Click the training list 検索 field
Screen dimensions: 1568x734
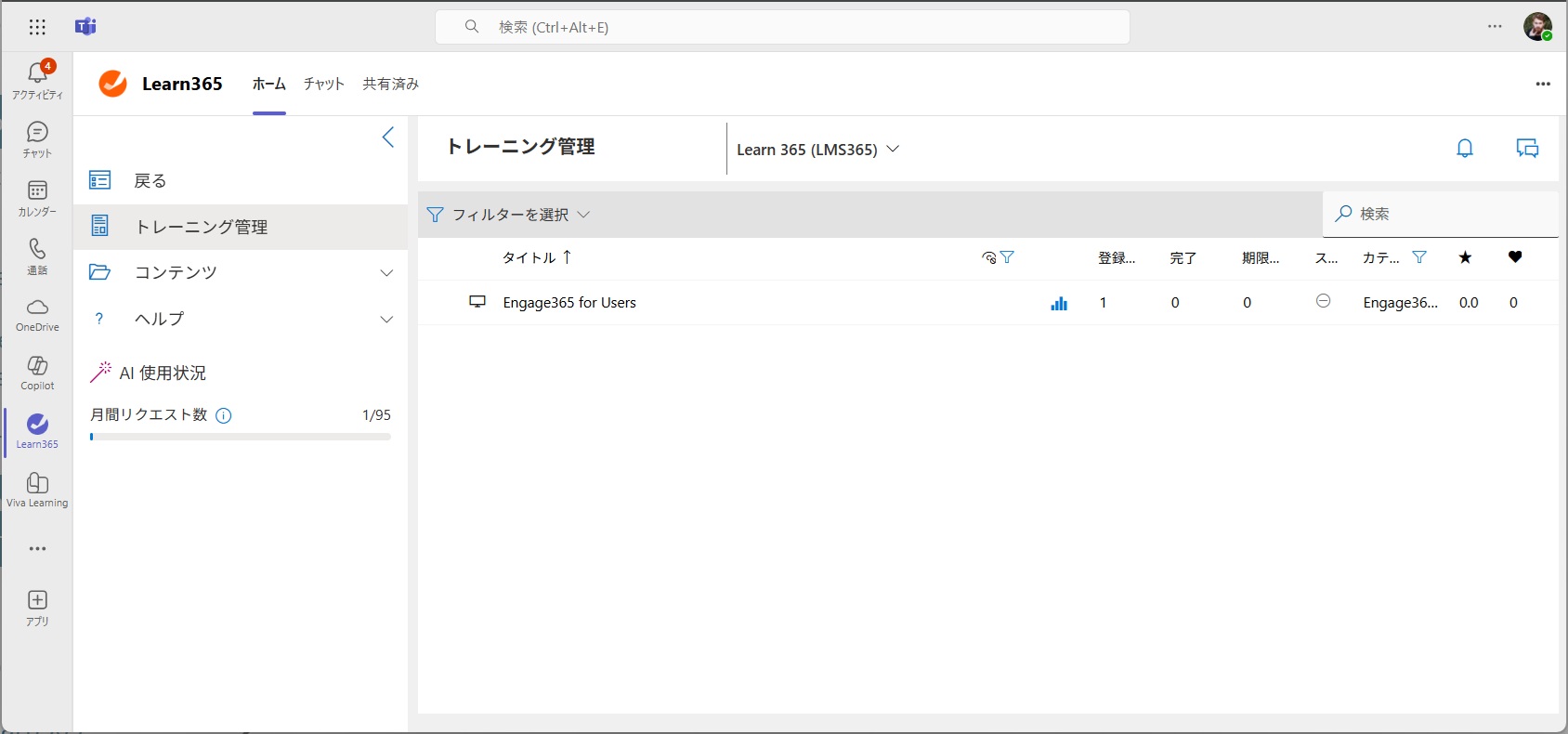coord(1441,214)
